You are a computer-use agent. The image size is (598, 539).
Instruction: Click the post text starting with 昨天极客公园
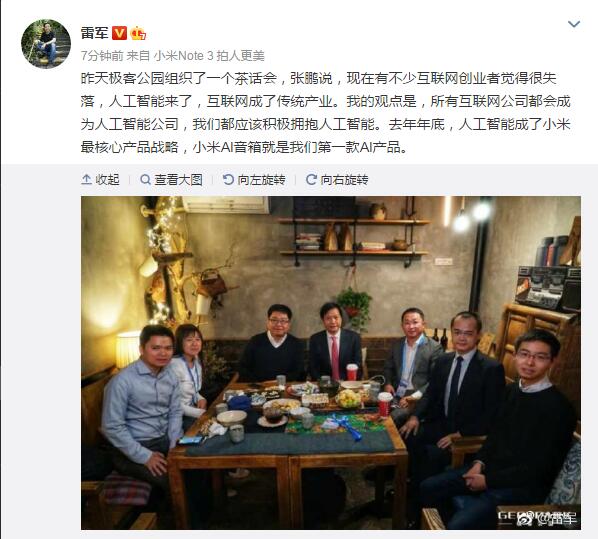pos(326,113)
